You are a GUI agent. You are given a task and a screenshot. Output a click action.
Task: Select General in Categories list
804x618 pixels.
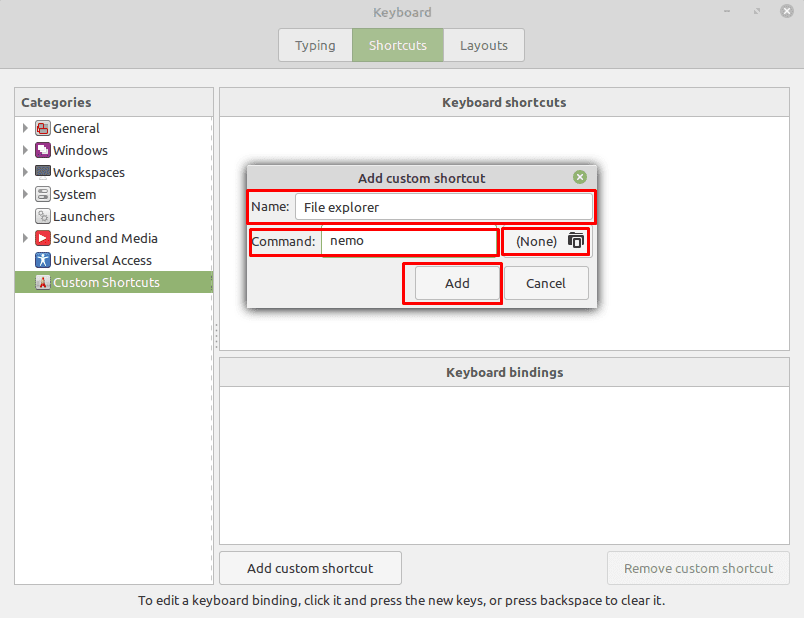pos(113,128)
